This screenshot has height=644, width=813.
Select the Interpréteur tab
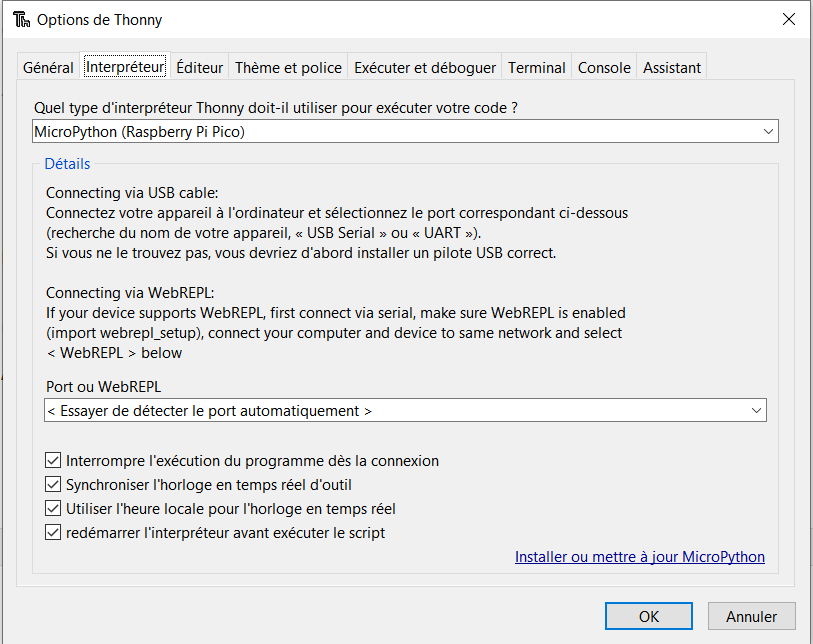[x=125, y=67]
